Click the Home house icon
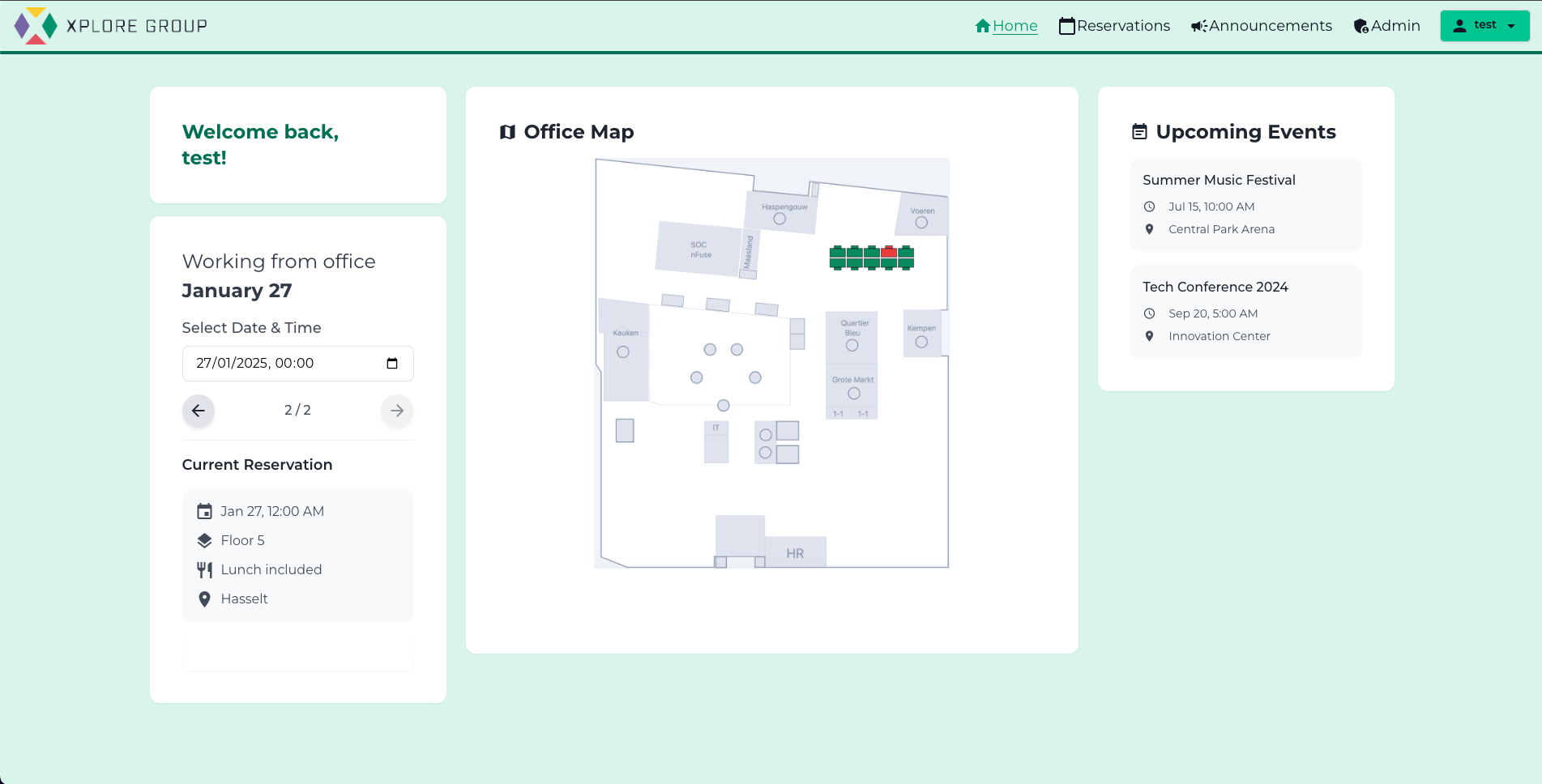 (x=982, y=26)
